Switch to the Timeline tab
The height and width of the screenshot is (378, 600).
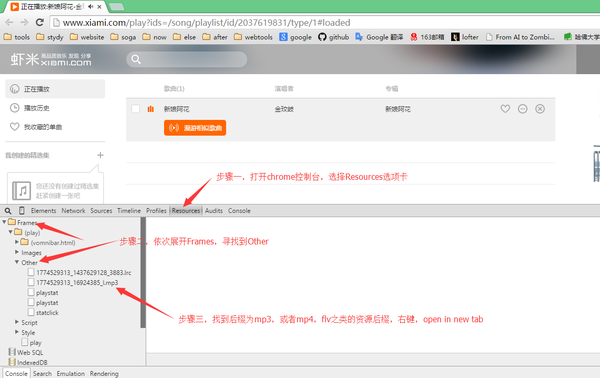point(129,211)
